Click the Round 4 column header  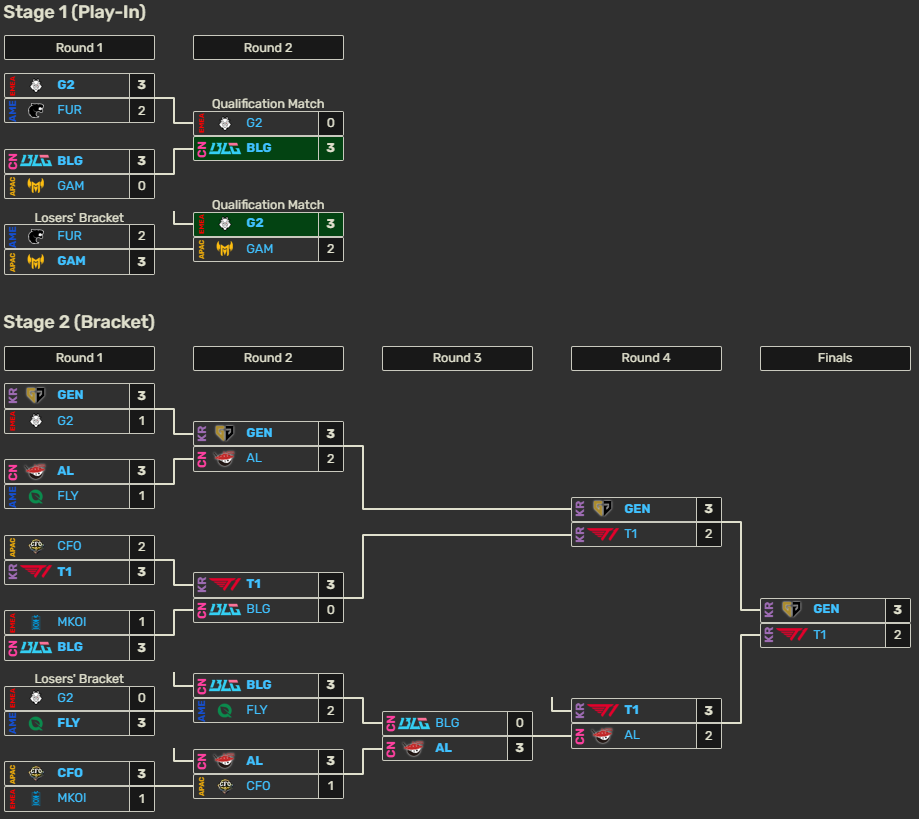tap(646, 358)
